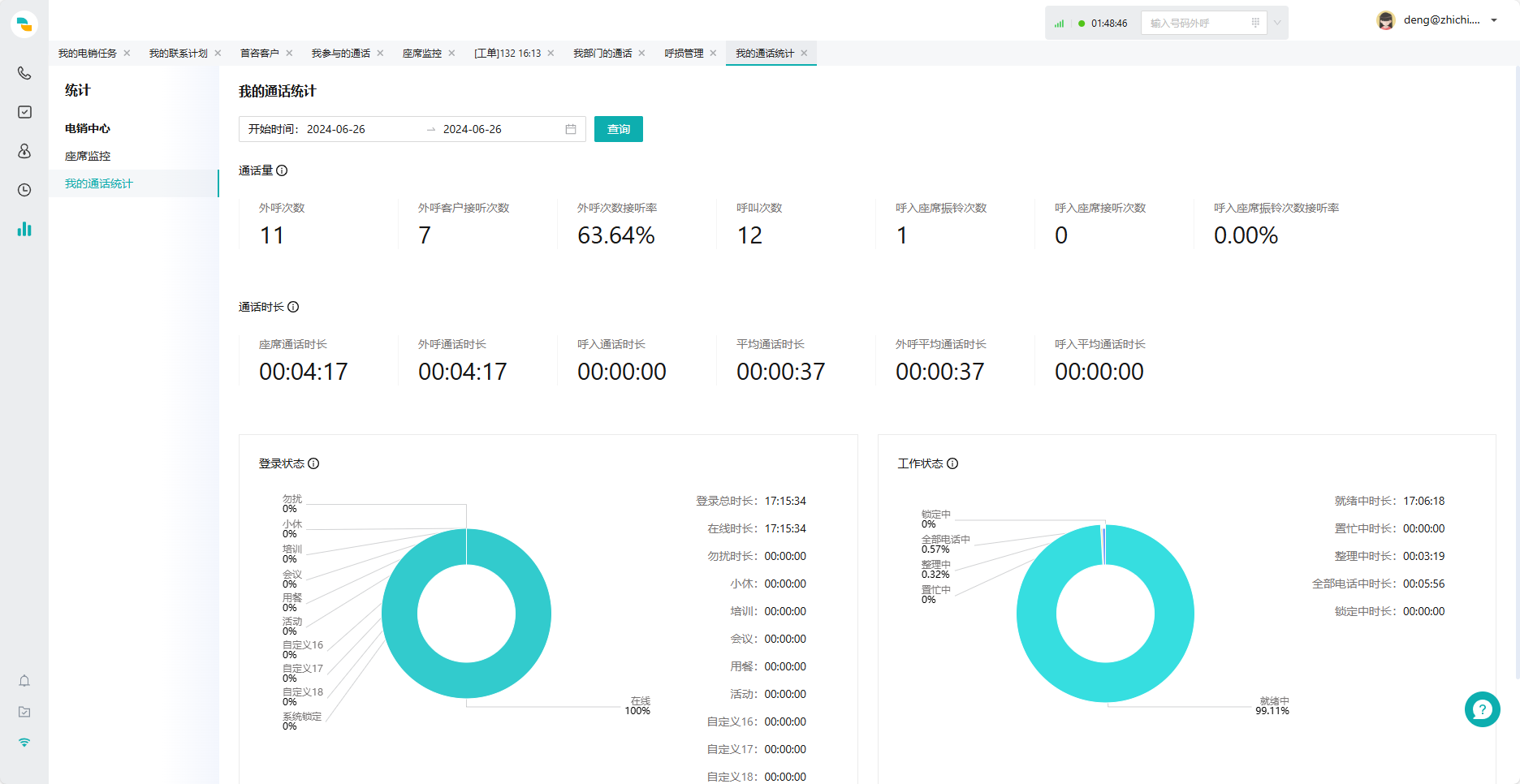The width and height of the screenshot is (1520, 784).
Task: Open the history clock sidebar icon
Action: [24, 190]
